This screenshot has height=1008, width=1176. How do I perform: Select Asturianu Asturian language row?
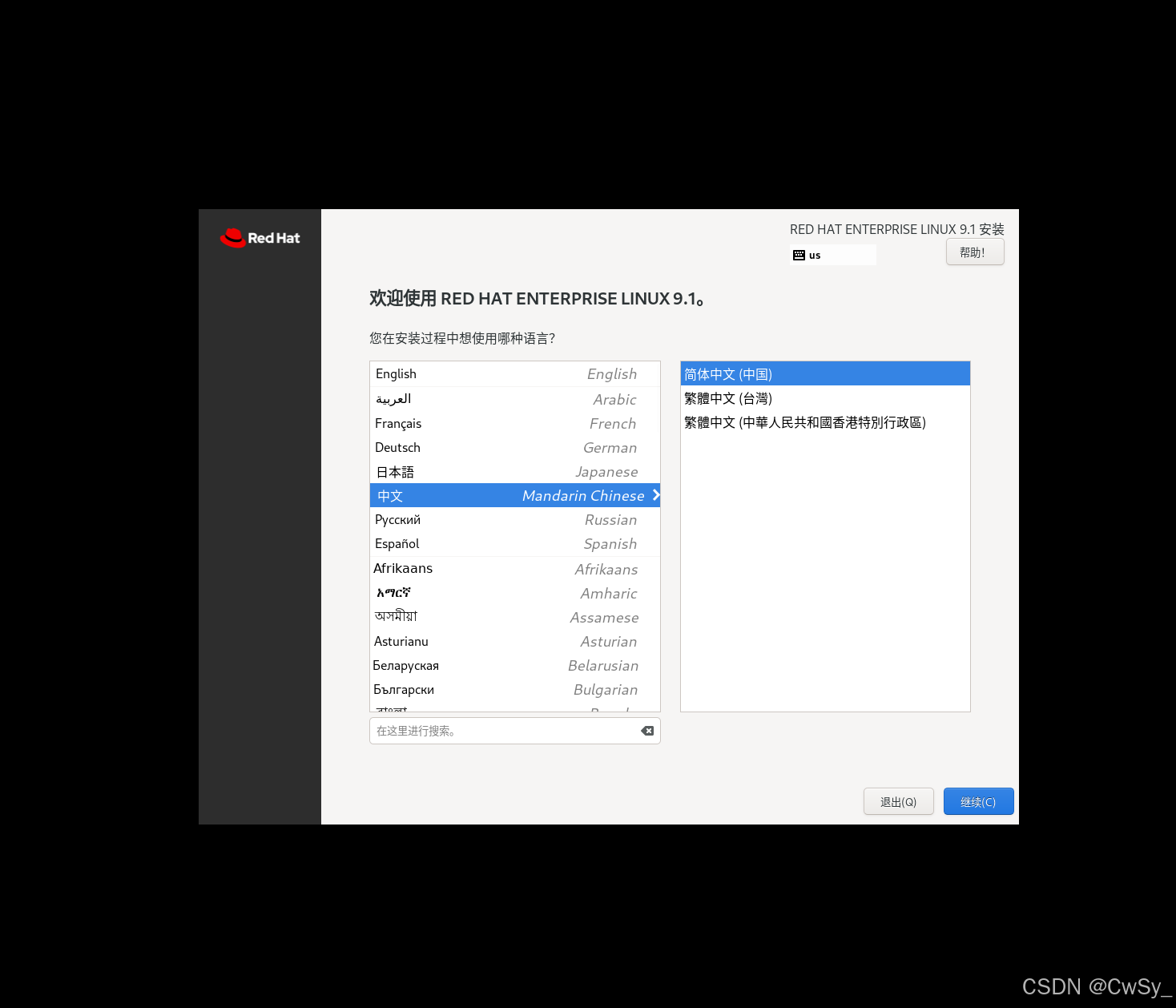point(514,641)
